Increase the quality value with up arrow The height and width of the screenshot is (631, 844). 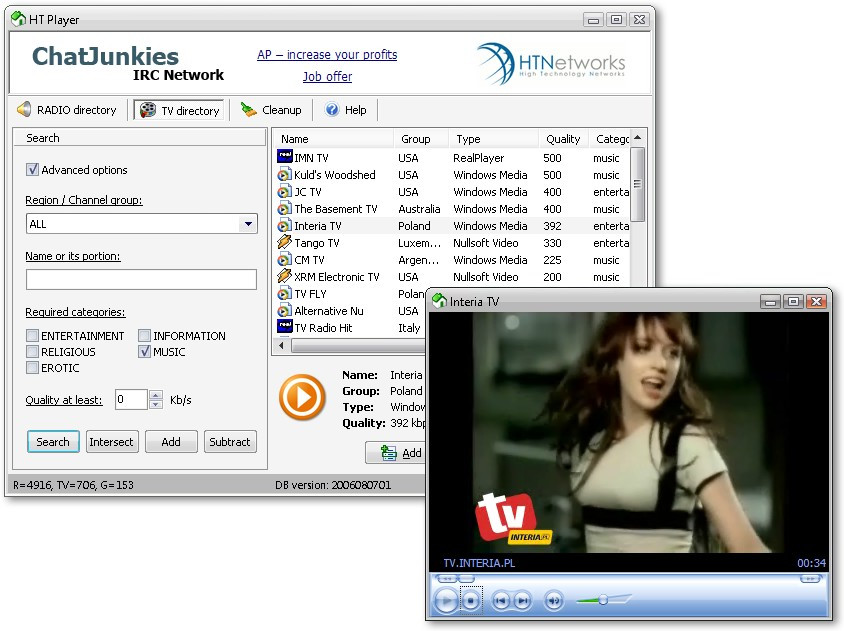156,395
